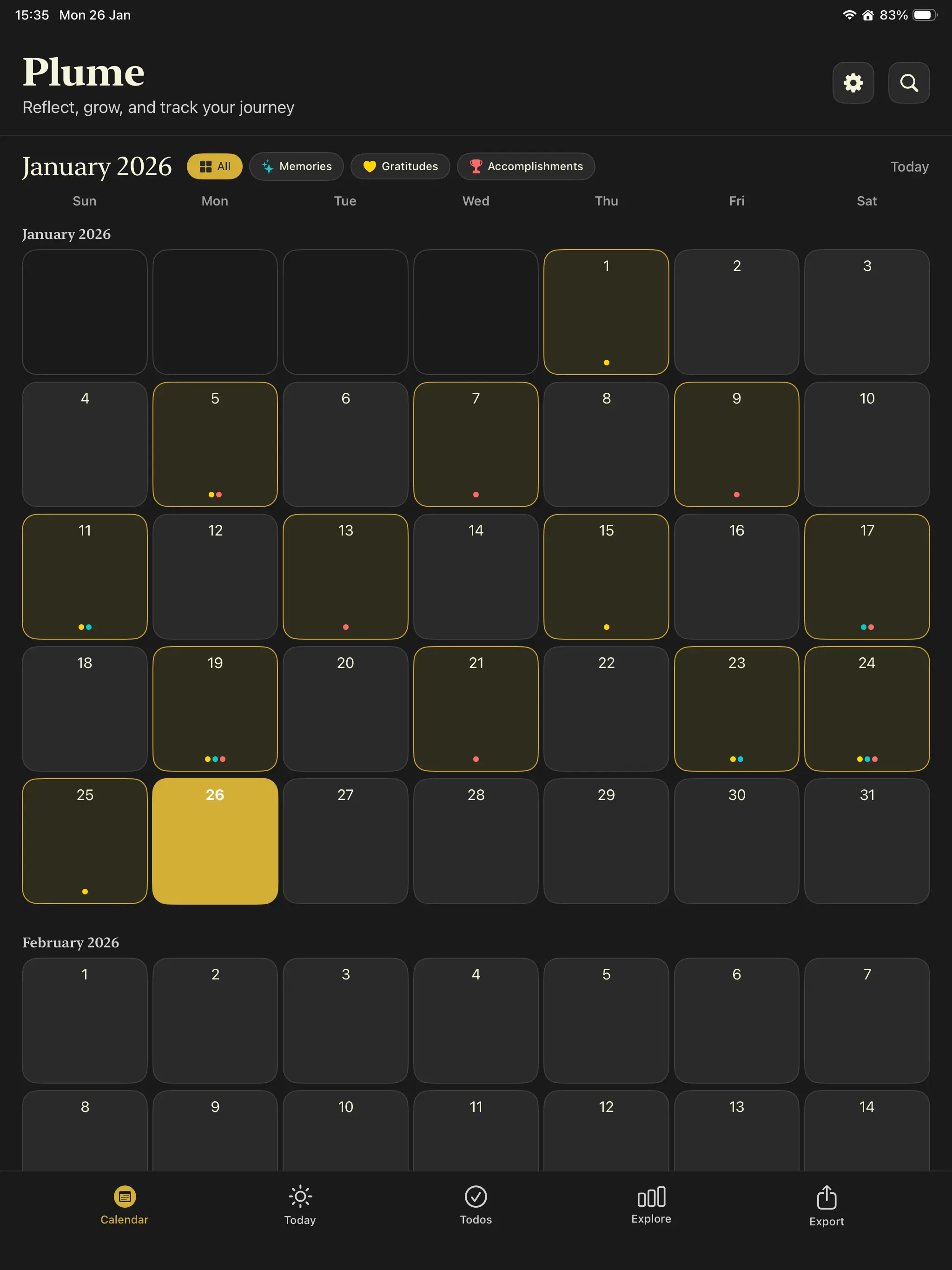Select the Calendar tab icon at bottom
The image size is (952, 1270).
click(124, 1197)
